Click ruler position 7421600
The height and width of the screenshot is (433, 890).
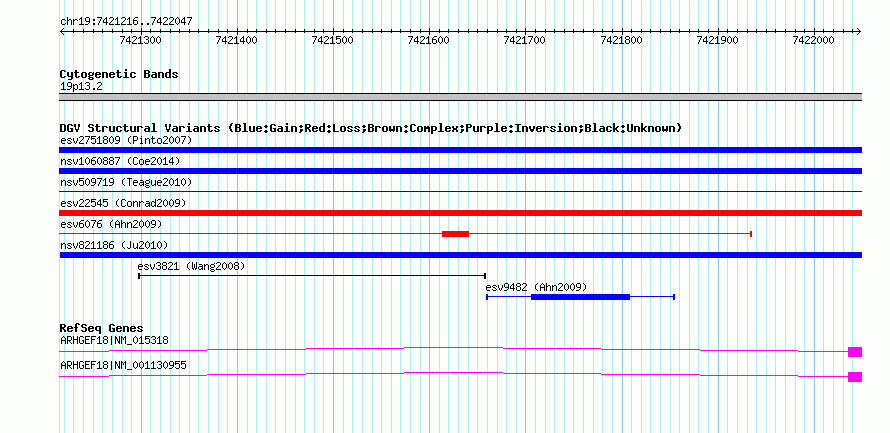pos(429,40)
